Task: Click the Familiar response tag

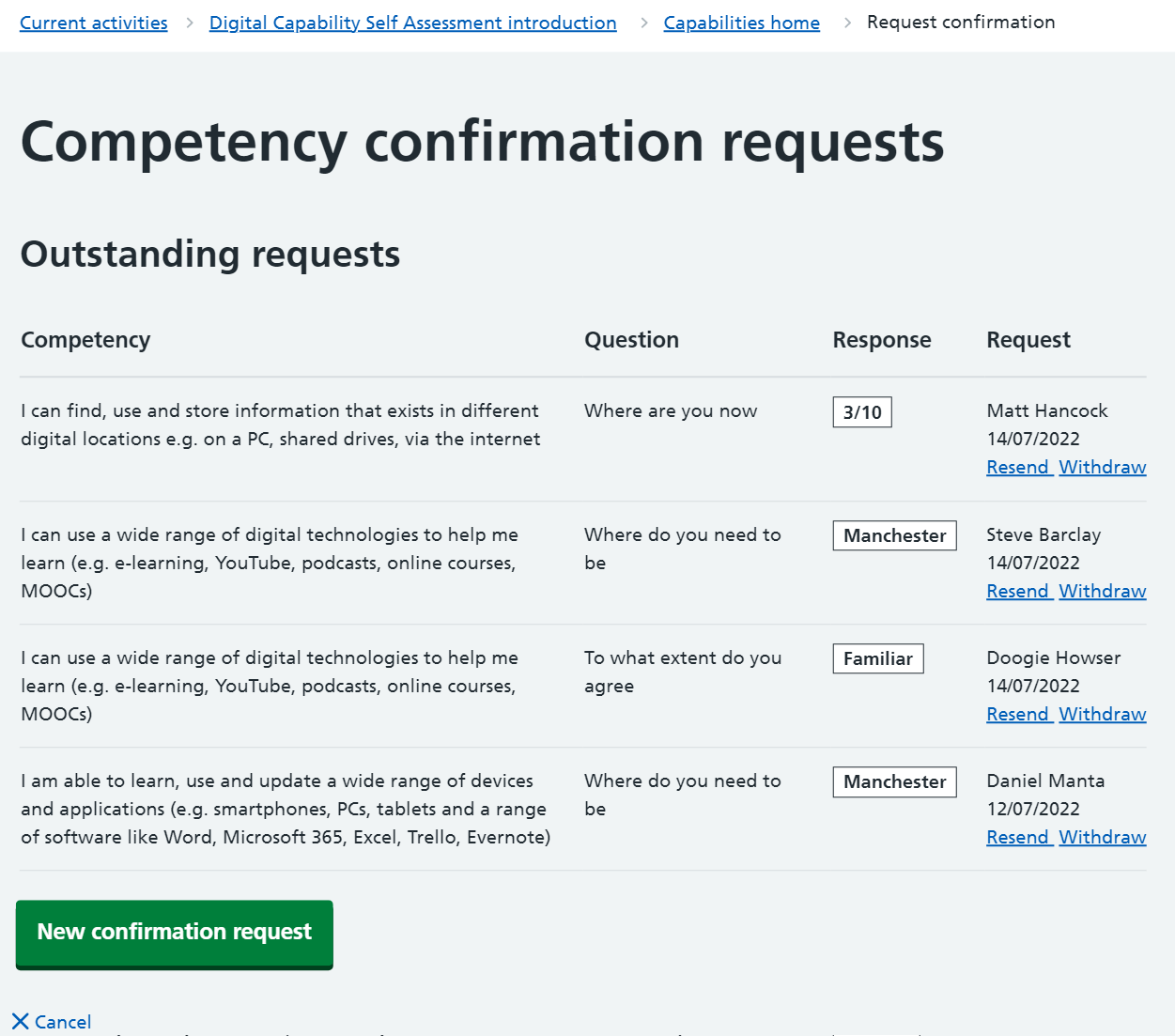Action: (878, 658)
